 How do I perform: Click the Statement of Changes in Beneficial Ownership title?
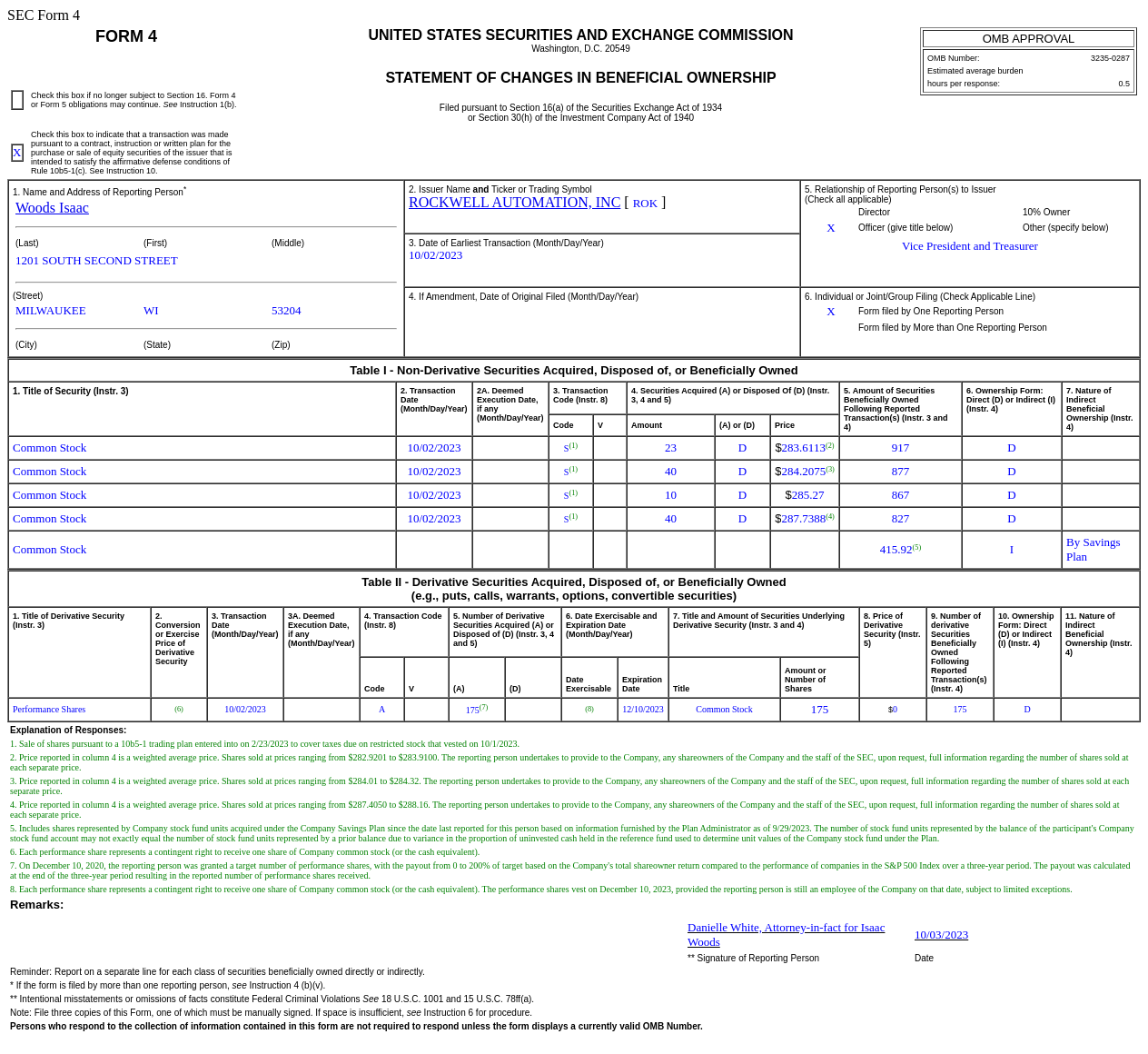pos(580,78)
